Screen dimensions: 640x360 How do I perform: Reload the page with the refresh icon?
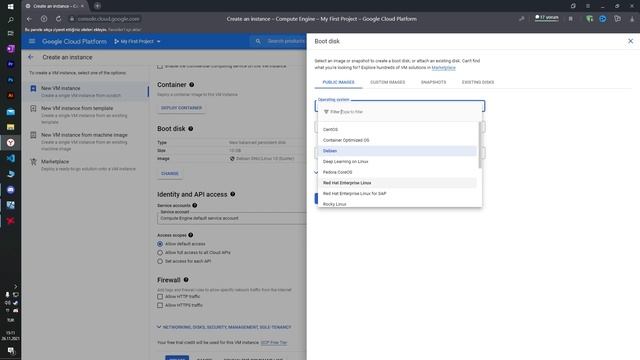58,19
